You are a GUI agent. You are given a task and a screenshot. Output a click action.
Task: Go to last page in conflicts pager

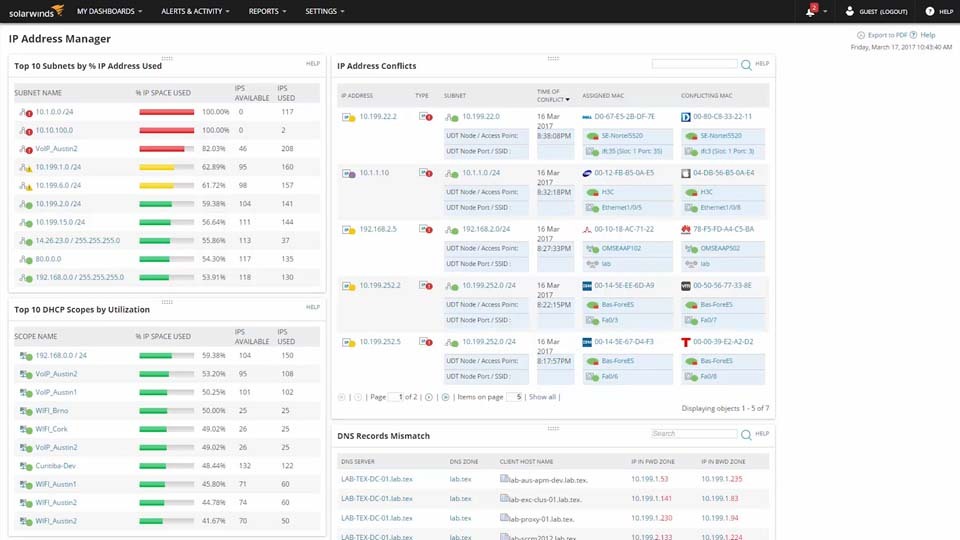pos(445,397)
